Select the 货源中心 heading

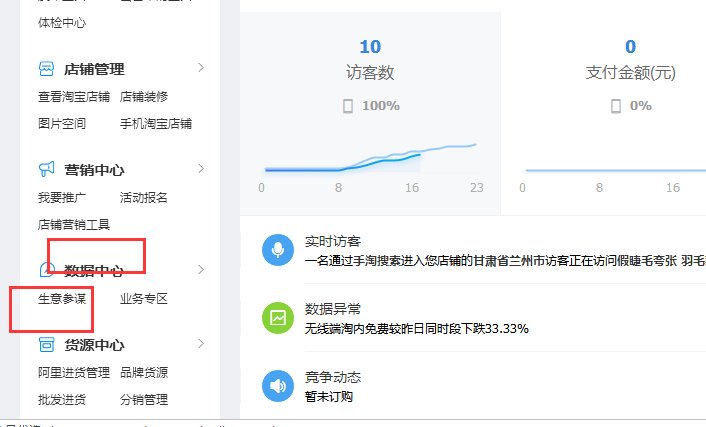(94, 345)
